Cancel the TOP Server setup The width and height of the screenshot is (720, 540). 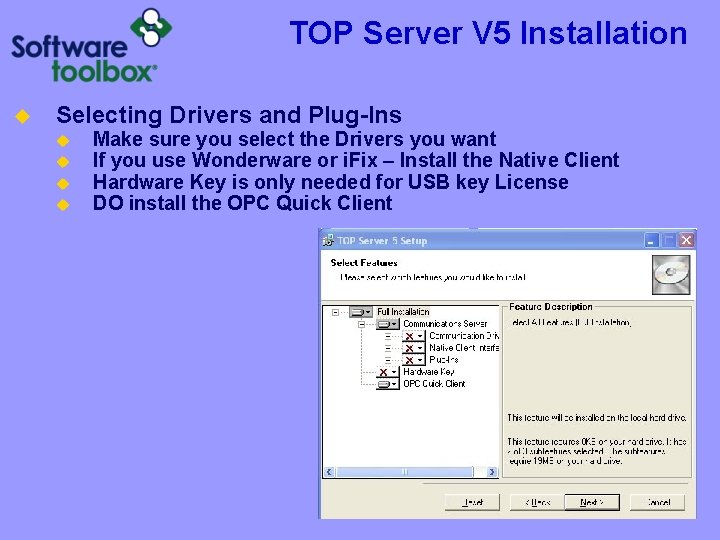pos(658,502)
